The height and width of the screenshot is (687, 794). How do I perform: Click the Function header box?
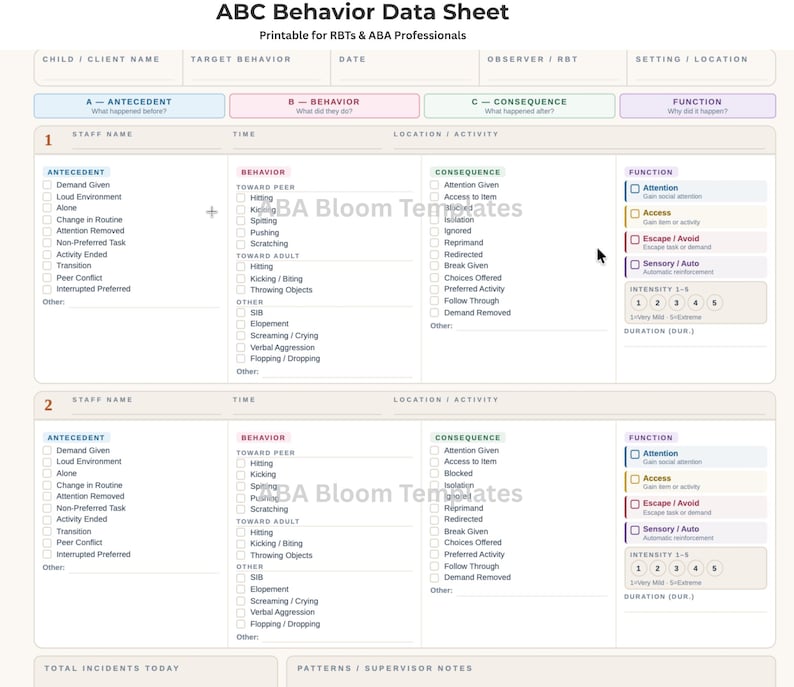[698, 106]
